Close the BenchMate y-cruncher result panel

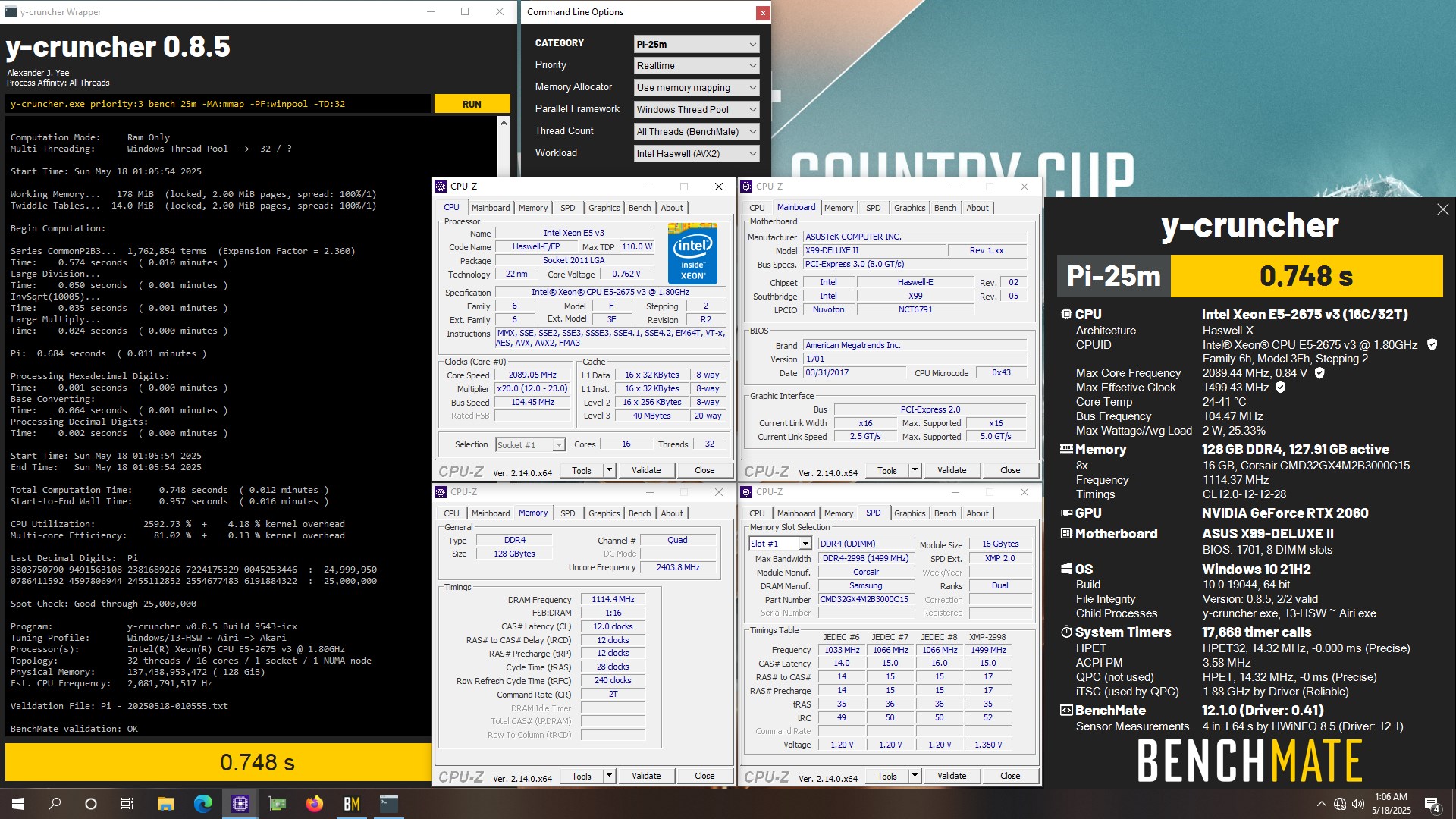pos(1442,209)
